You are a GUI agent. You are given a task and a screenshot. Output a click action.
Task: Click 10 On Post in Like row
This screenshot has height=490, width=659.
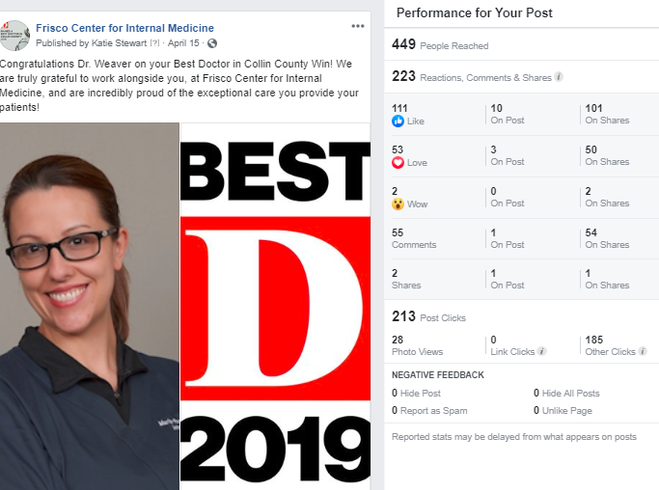click(507, 114)
